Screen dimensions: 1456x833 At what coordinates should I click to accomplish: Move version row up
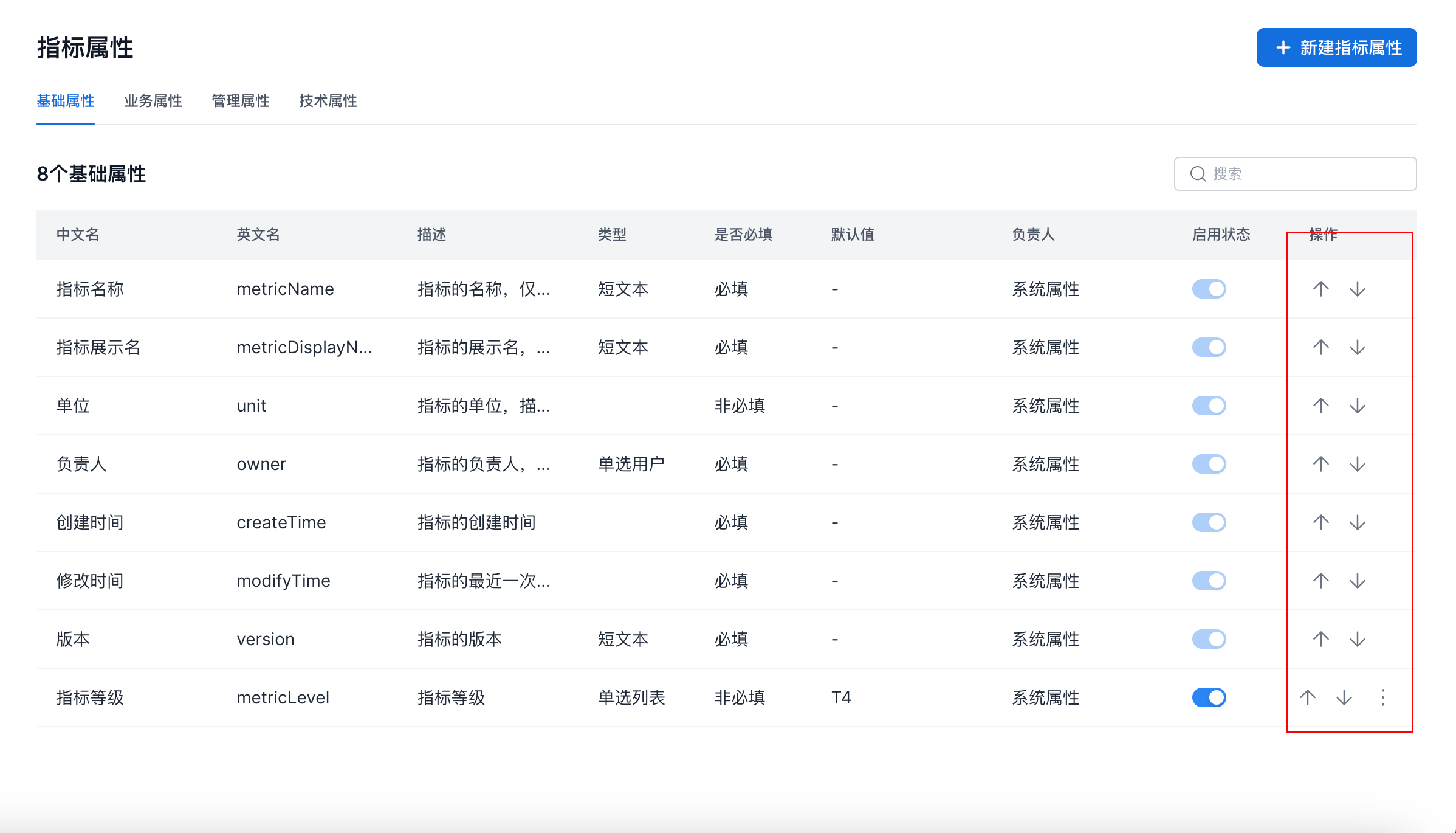coord(1320,639)
